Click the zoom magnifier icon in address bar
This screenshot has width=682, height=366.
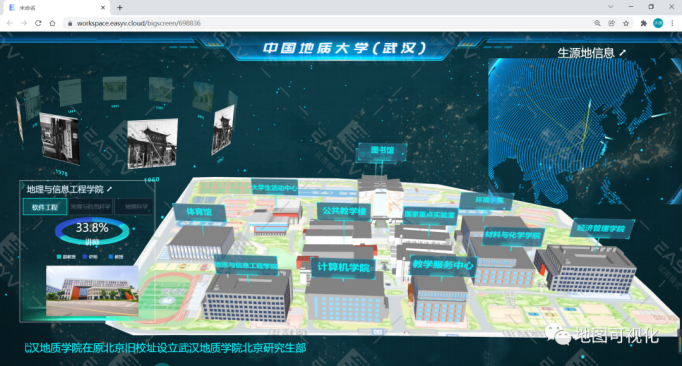[598, 23]
